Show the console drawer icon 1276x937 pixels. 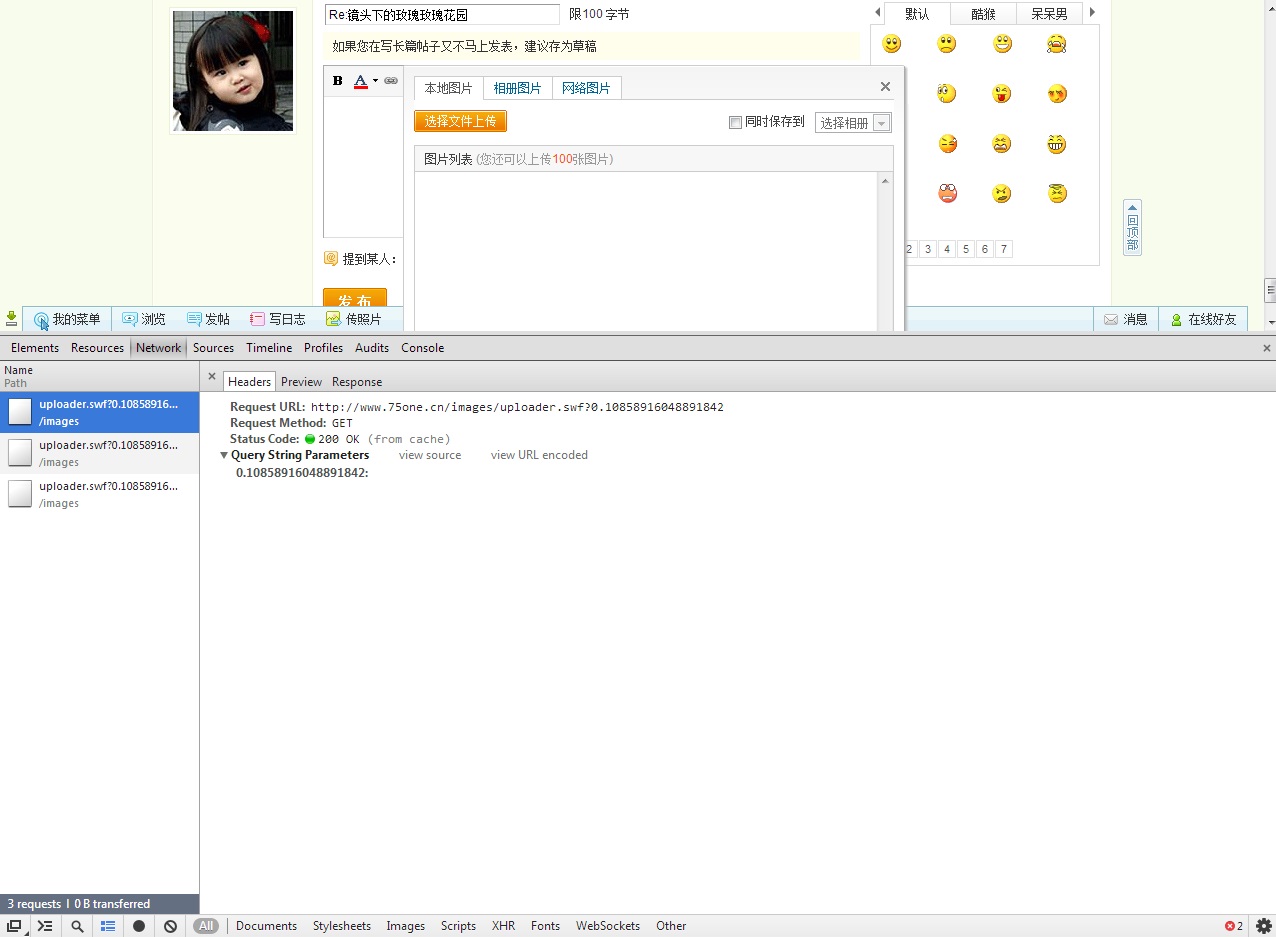point(45,926)
